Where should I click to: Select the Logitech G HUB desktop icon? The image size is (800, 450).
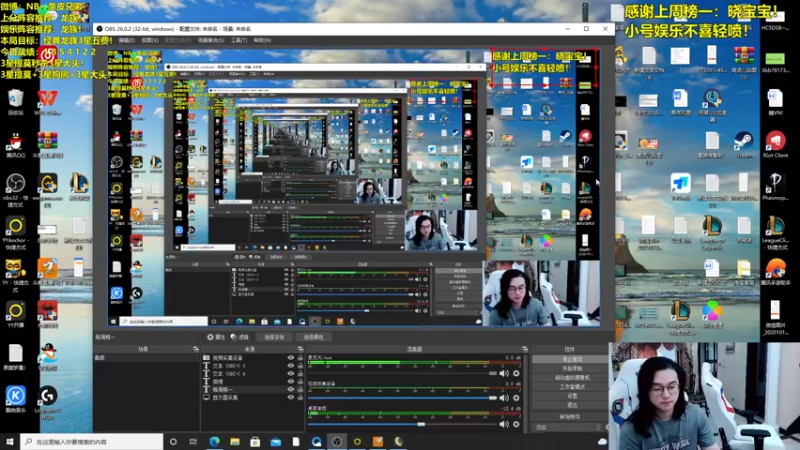coord(47,403)
